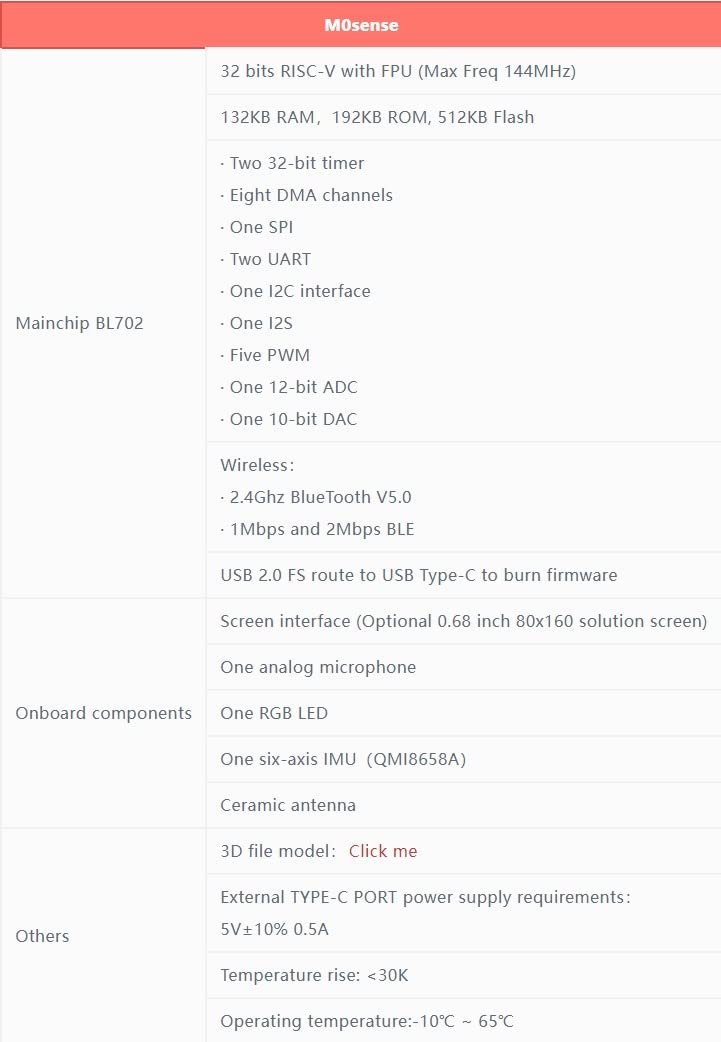Click the USB 2.0 FS route cell
Viewport: 721px width, 1042px height.
[x=419, y=575]
